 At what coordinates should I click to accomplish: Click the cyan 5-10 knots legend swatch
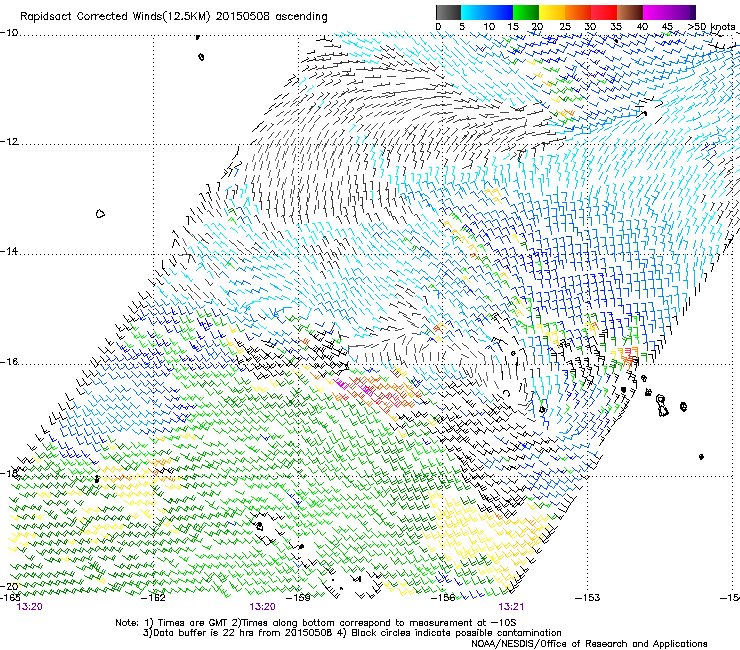[474, 12]
